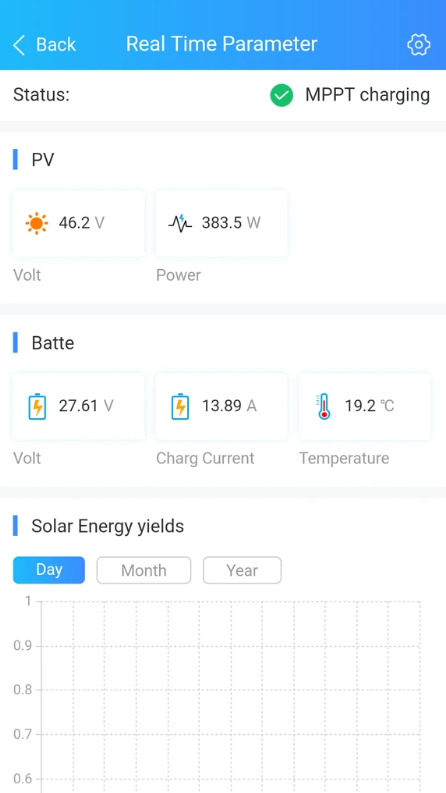446x793 pixels.
Task: Tap the orange sun PV voltage icon
Action: pyautogui.click(x=37, y=223)
